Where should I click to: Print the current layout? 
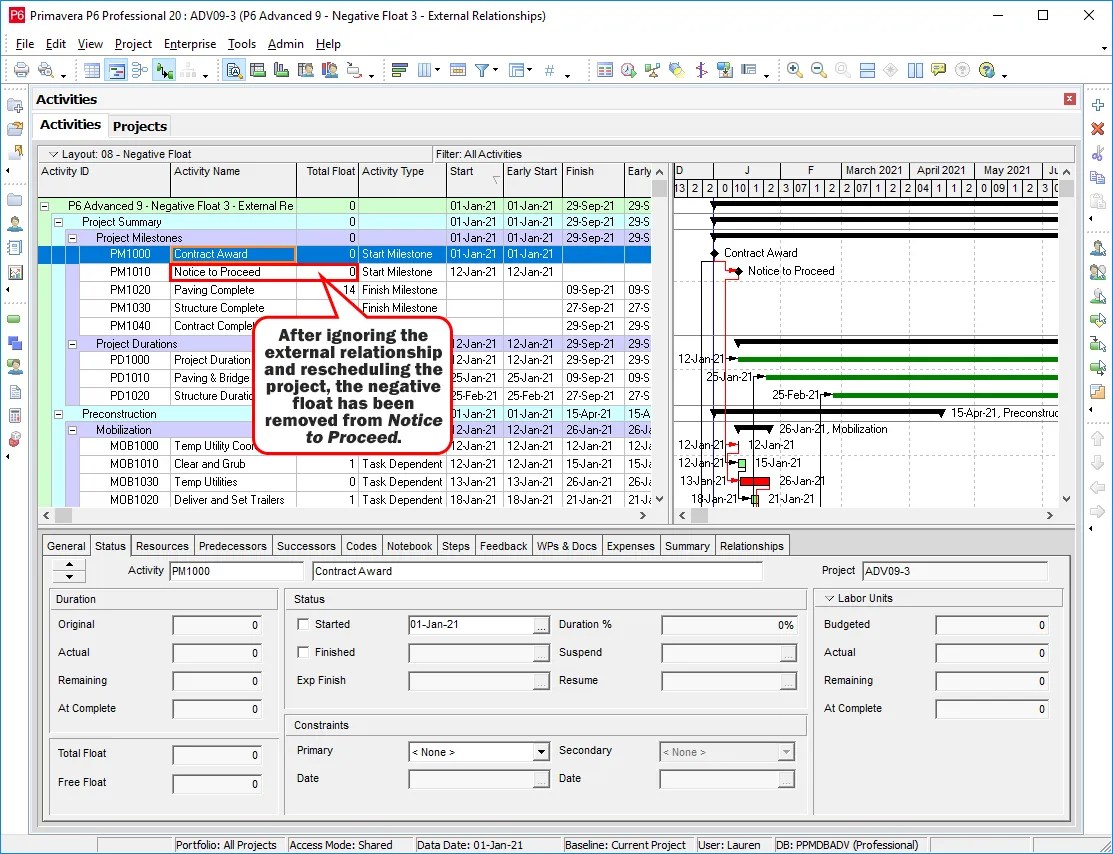click(20, 70)
